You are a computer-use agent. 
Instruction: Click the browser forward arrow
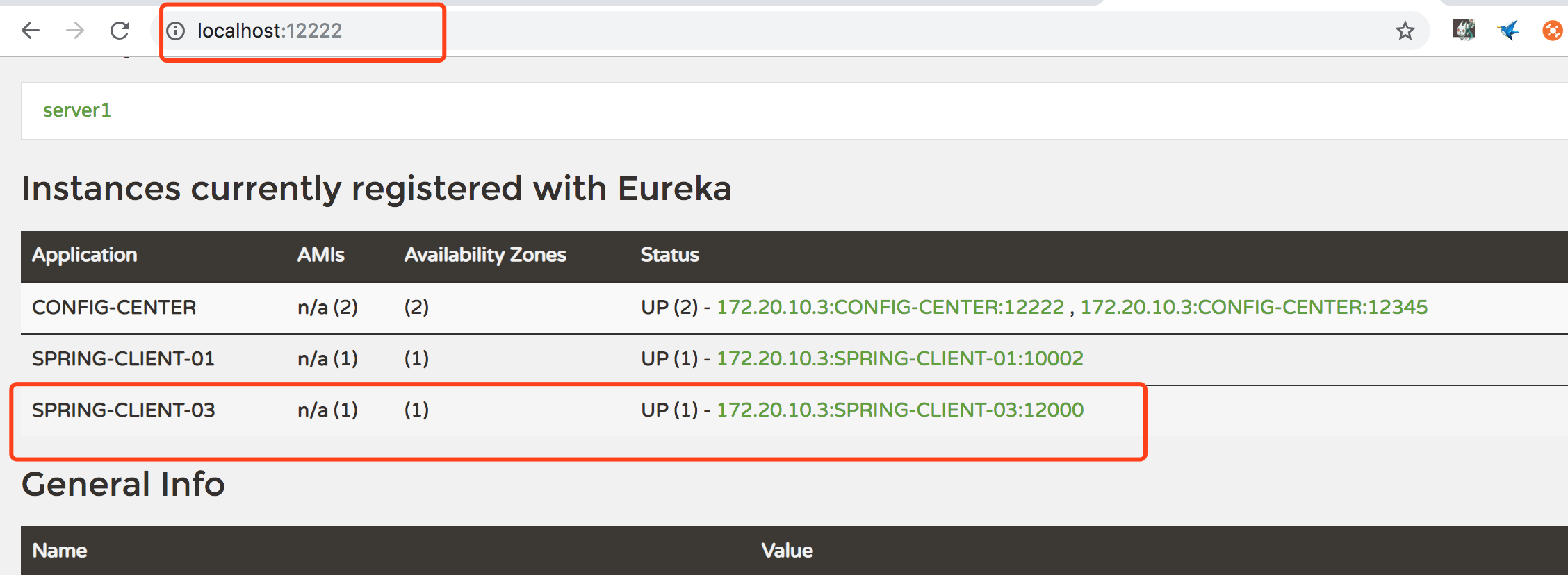pos(75,31)
